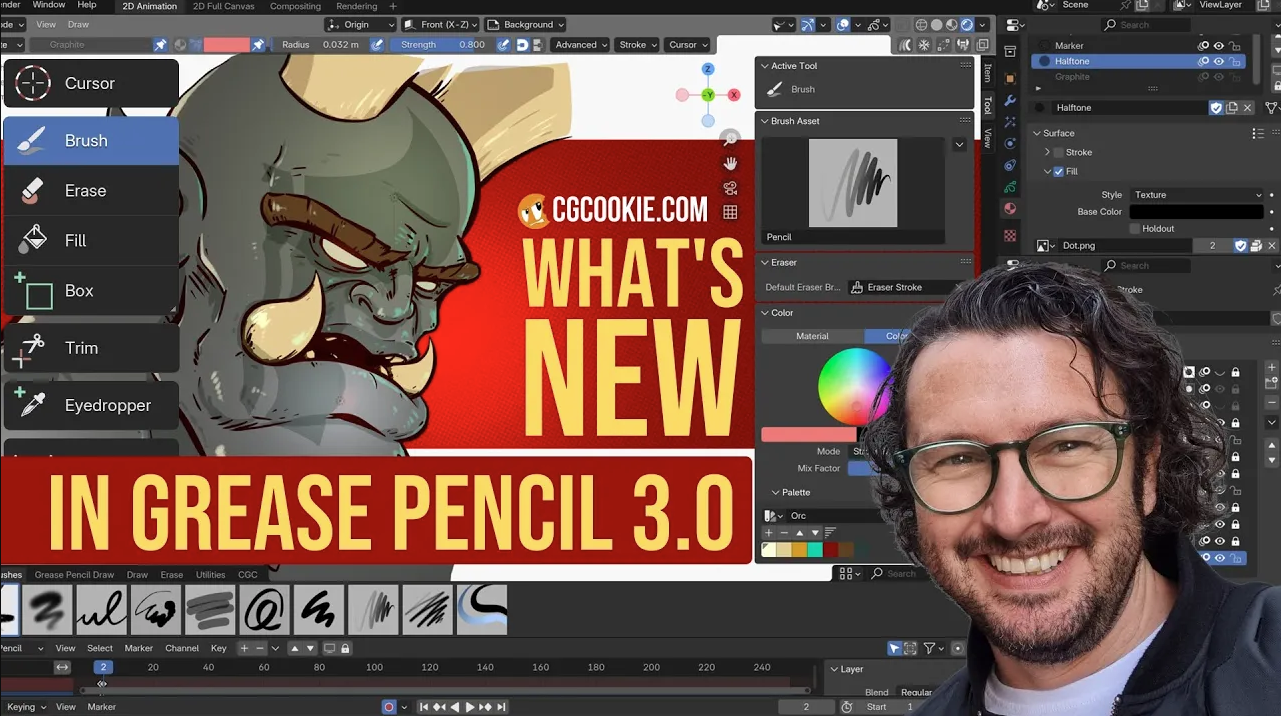The image size is (1281, 716).
Task: Select the Cursor tool
Action: 91,83
